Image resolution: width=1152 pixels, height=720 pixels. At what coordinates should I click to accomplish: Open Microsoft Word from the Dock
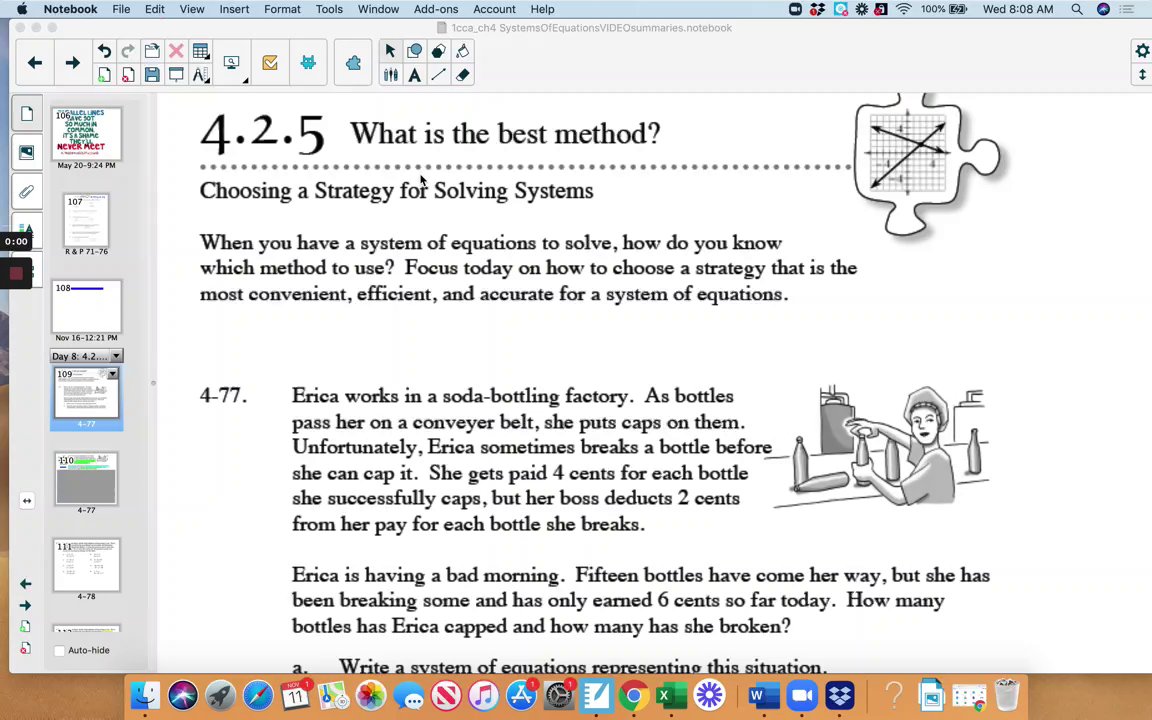[x=764, y=695]
